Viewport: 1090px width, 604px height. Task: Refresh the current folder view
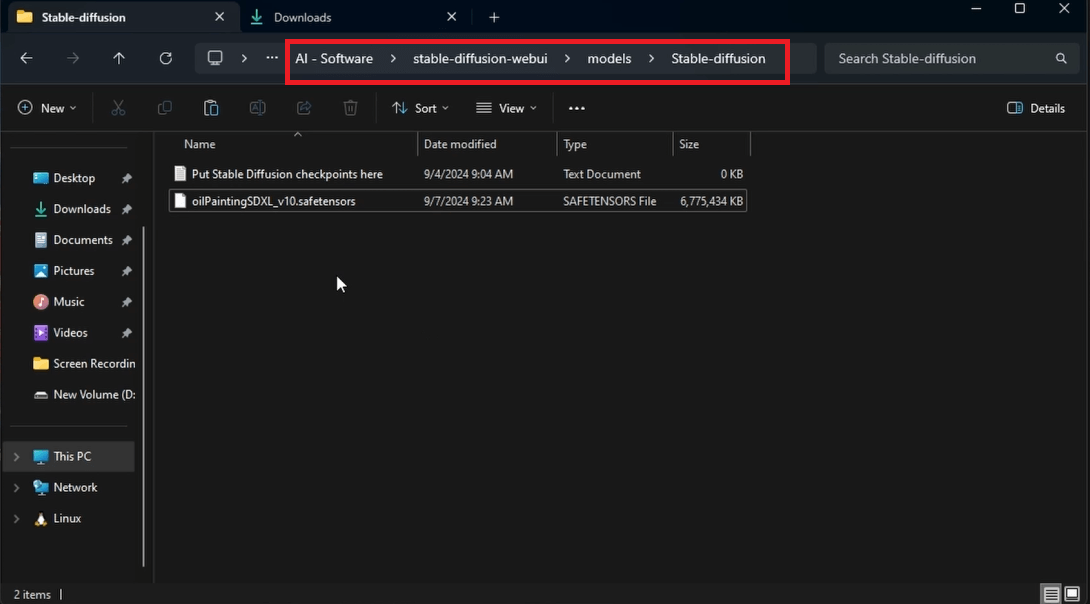tap(165, 58)
